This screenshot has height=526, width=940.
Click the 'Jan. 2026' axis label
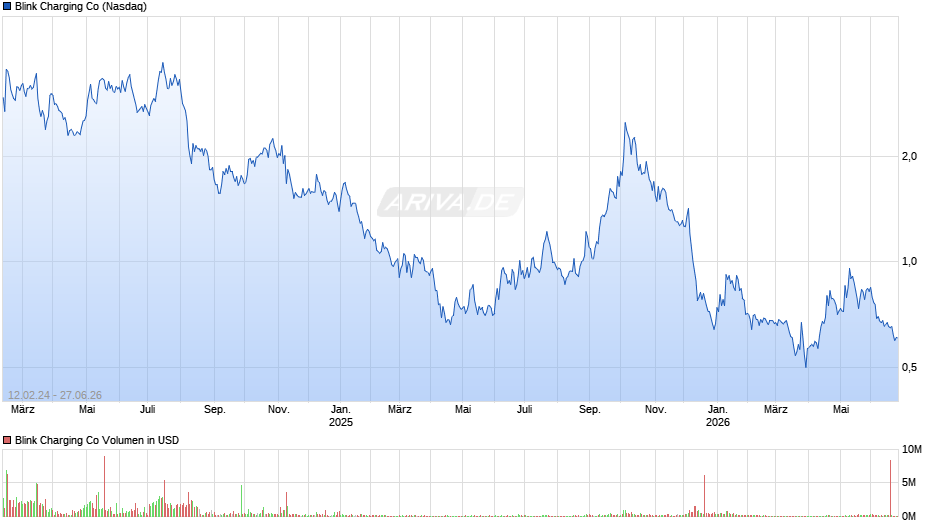tap(718, 416)
